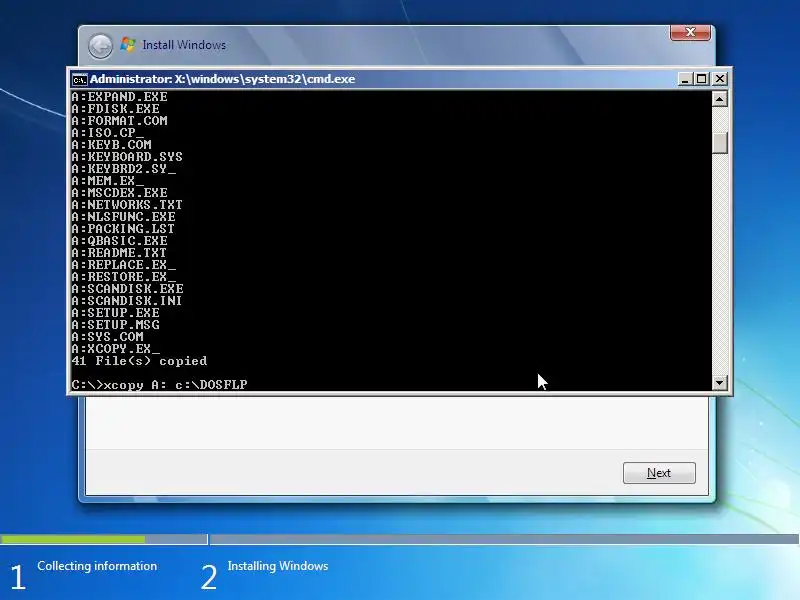
Task: Click the line A:SCANDISK.EXE
Action: coord(128,289)
